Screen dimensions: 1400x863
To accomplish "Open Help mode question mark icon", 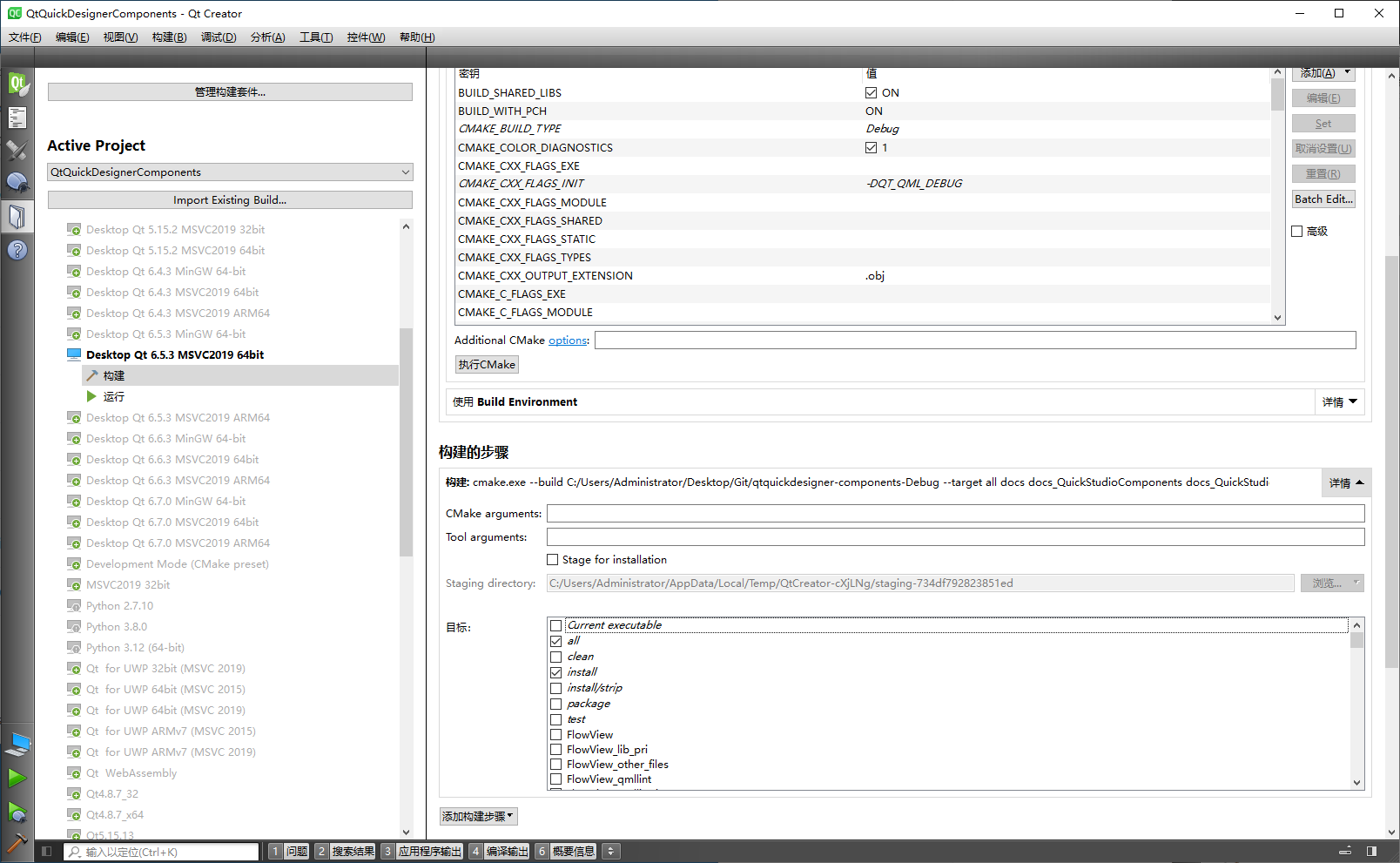I will point(17,250).
